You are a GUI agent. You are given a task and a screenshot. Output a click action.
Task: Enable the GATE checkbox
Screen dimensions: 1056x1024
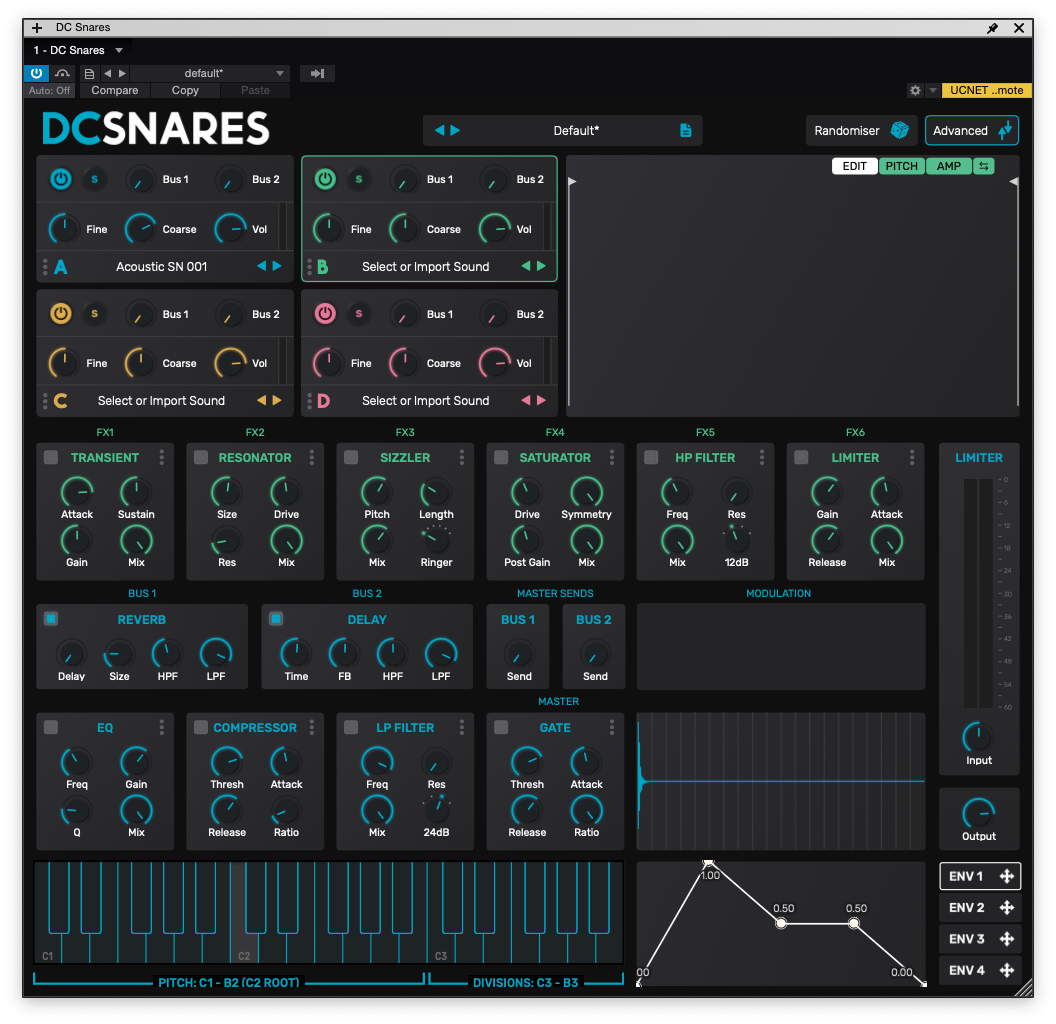click(501, 728)
